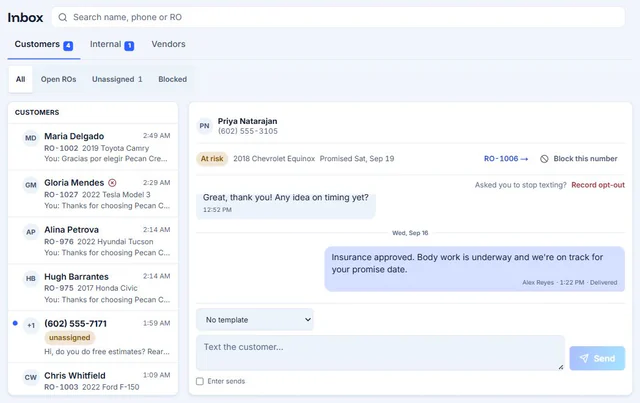640x403 pixels.
Task: Click phone number (602) 555-3105
Action: [x=248, y=131]
